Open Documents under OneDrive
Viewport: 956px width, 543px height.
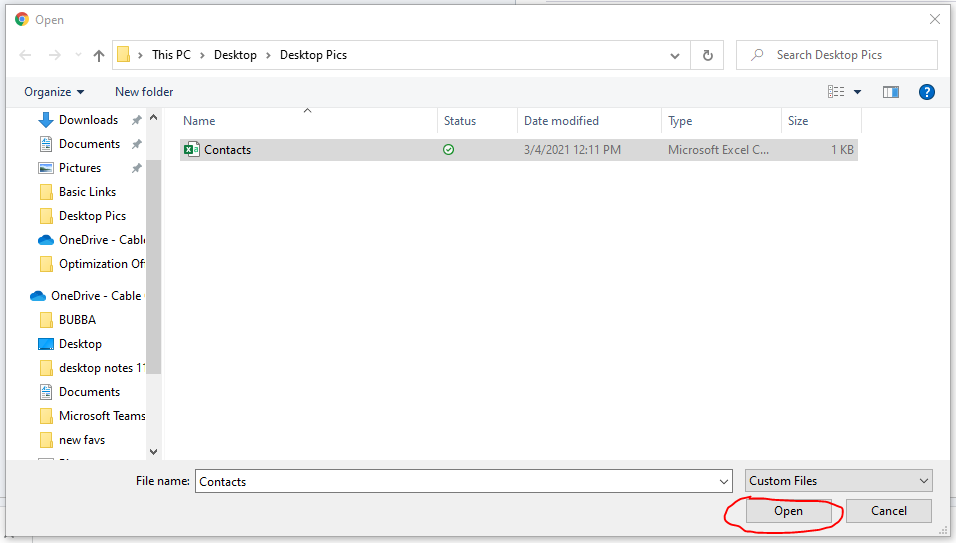point(89,392)
